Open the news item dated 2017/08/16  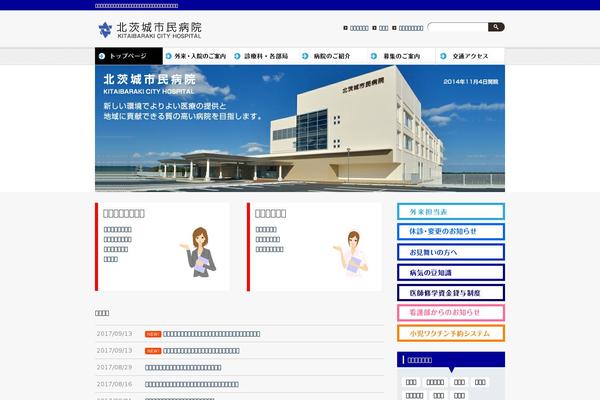tap(192, 384)
